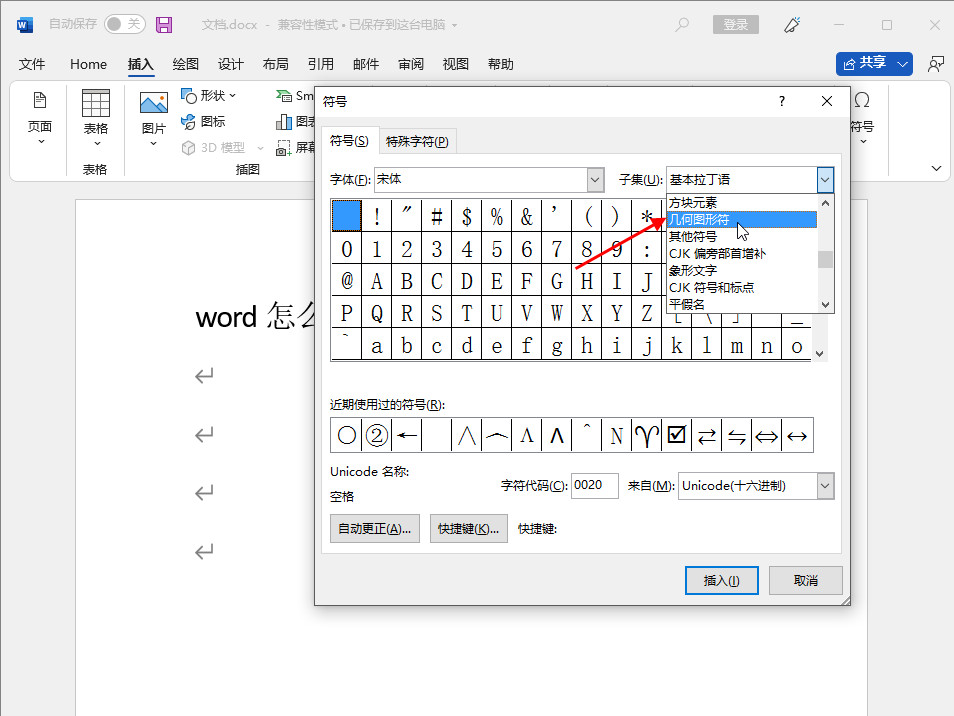Switch to 特殊字符(P) tab

[x=417, y=141]
